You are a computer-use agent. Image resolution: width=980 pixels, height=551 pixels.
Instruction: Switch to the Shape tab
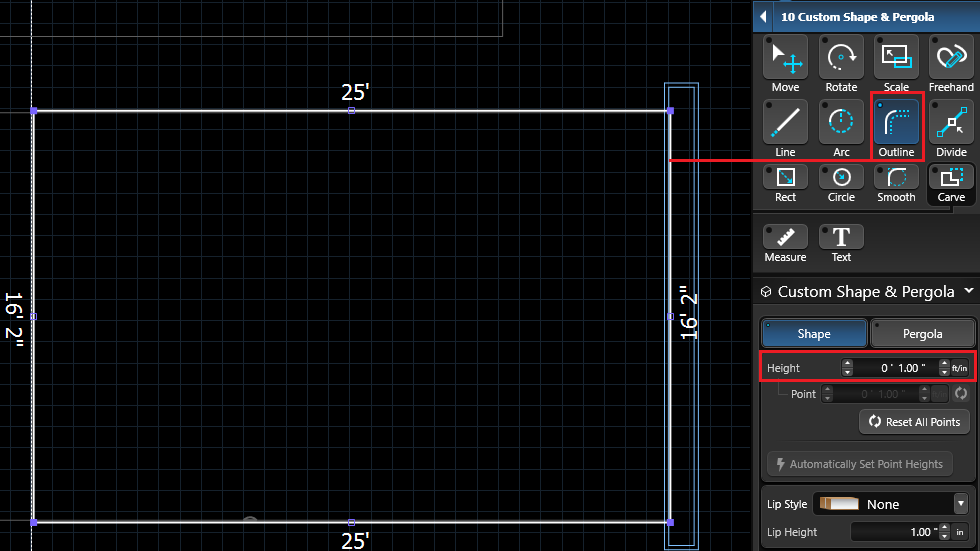tap(813, 334)
